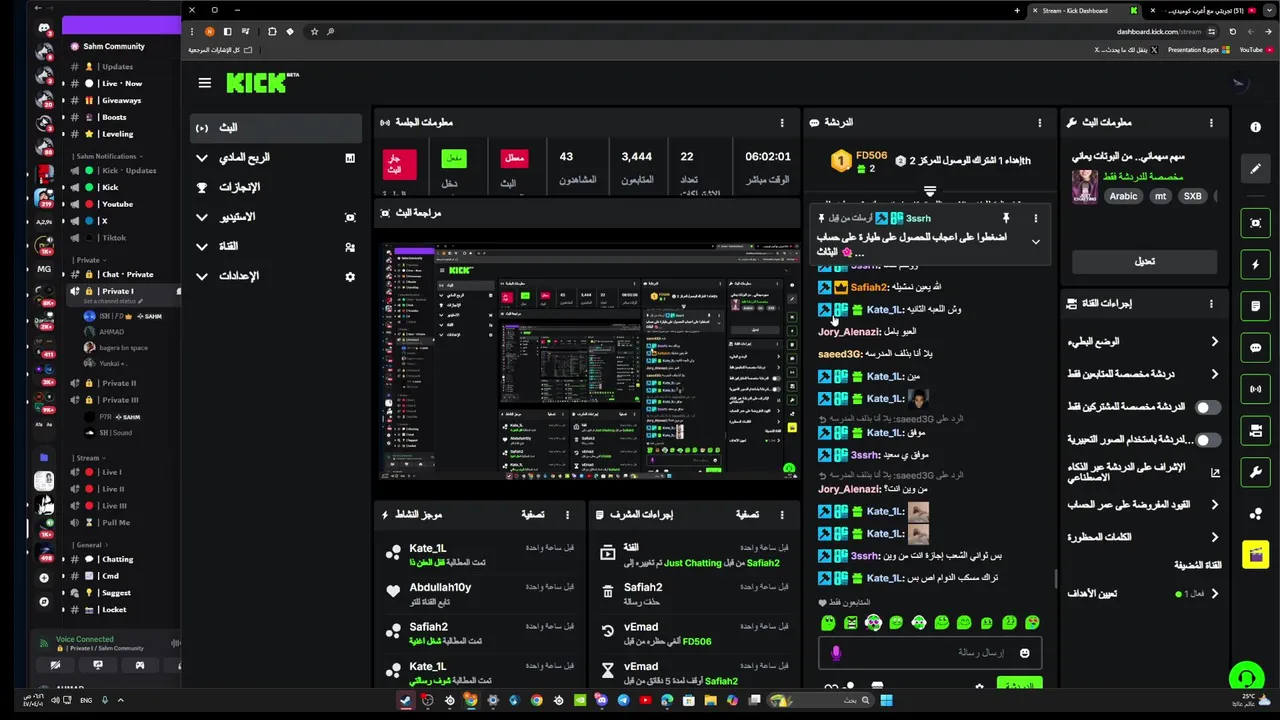Toggle document notes widget in right rail

point(1256,306)
